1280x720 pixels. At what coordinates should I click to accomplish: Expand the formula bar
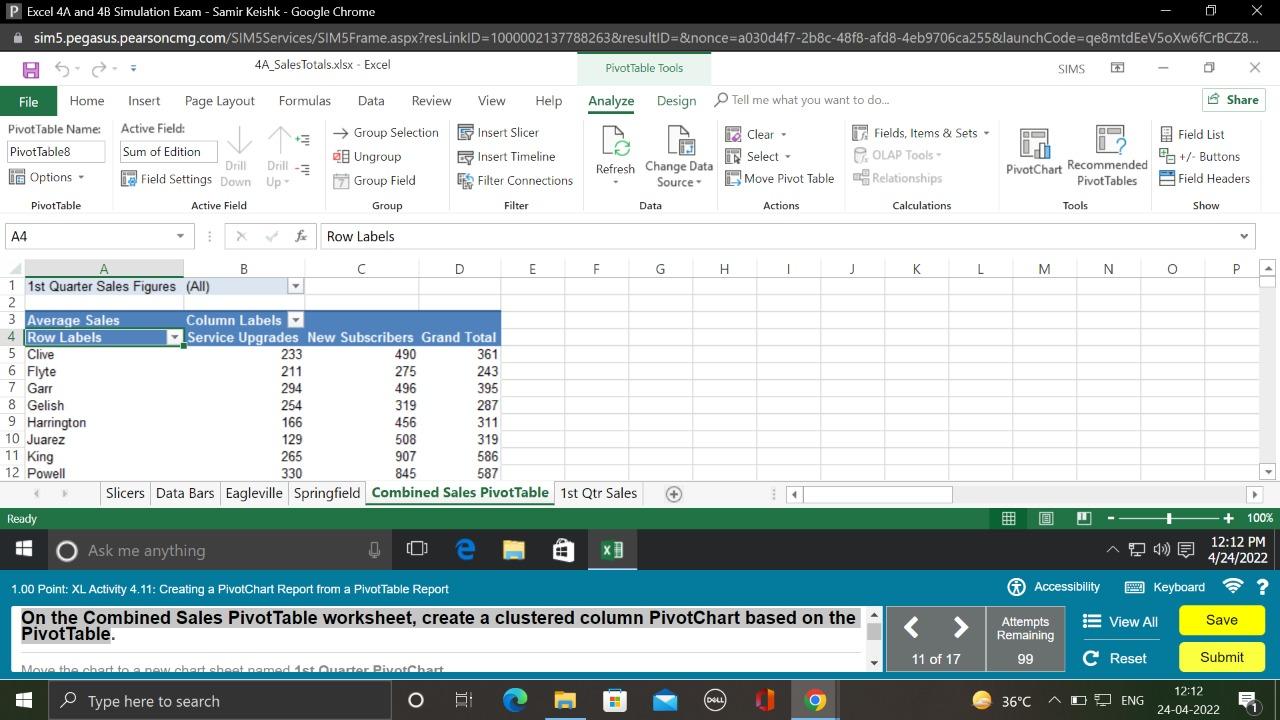coord(1244,237)
